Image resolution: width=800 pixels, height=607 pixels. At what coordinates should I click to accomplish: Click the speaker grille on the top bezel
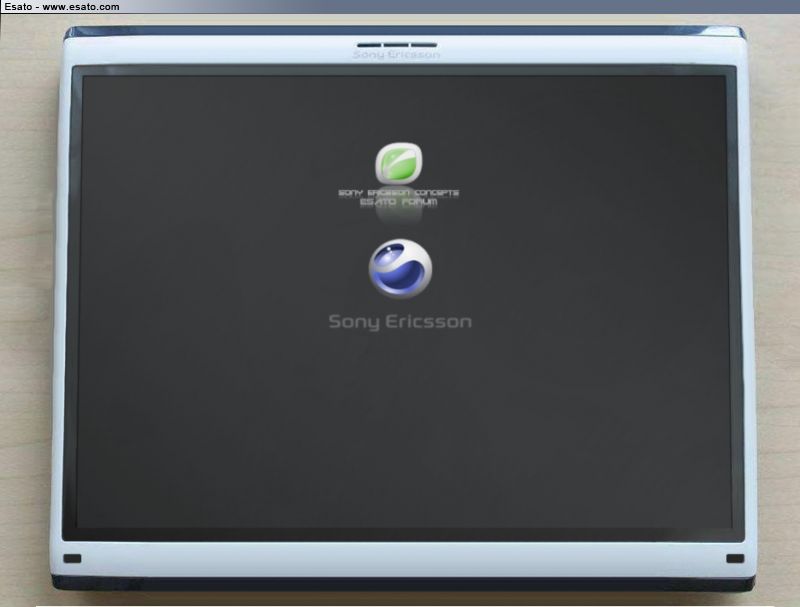[x=397, y=45]
